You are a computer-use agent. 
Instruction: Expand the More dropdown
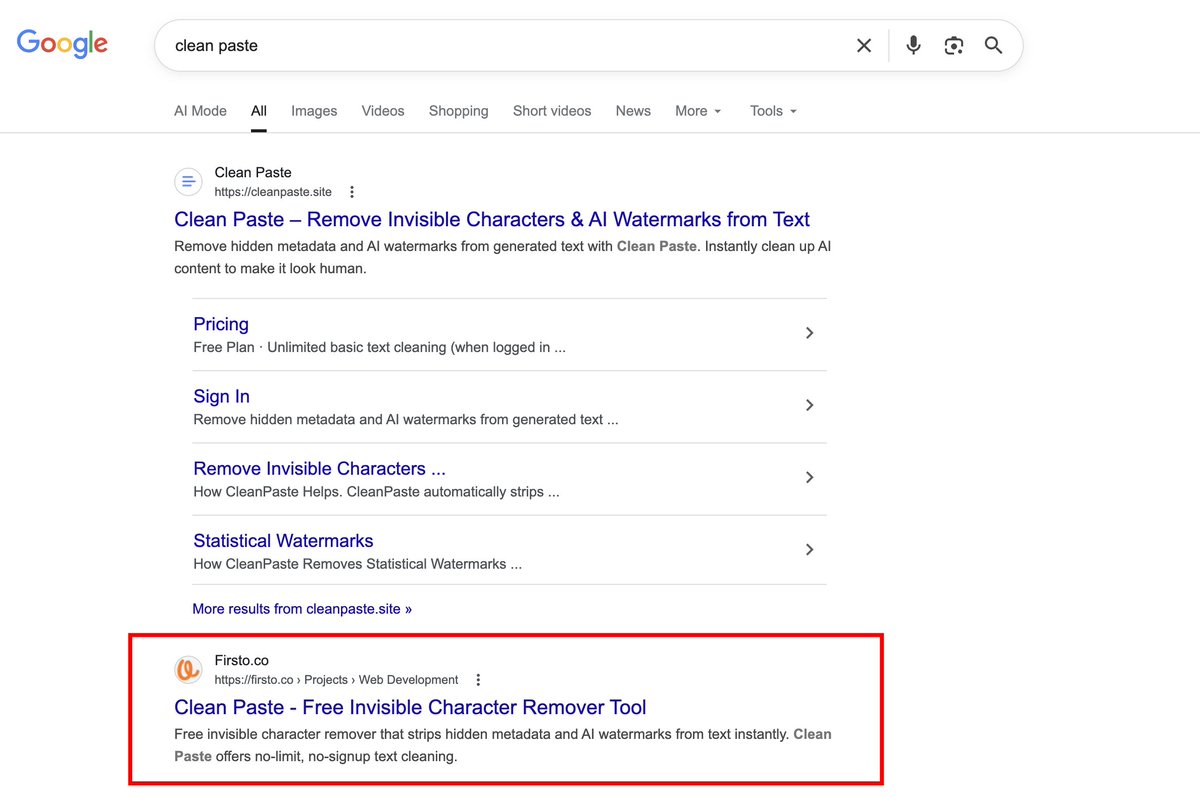tap(698, 111)
